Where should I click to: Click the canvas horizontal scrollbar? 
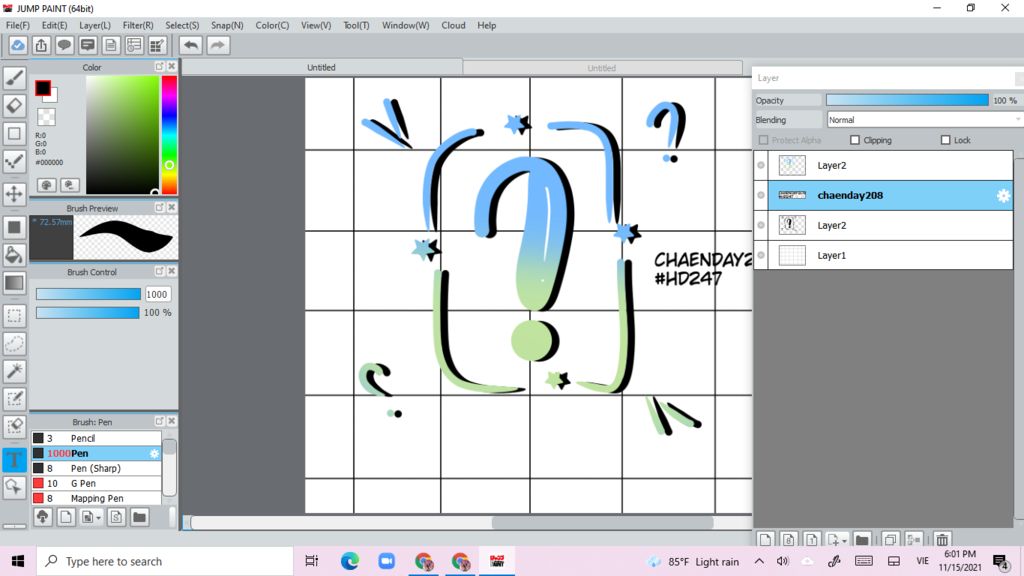click(x=601, y=522)
